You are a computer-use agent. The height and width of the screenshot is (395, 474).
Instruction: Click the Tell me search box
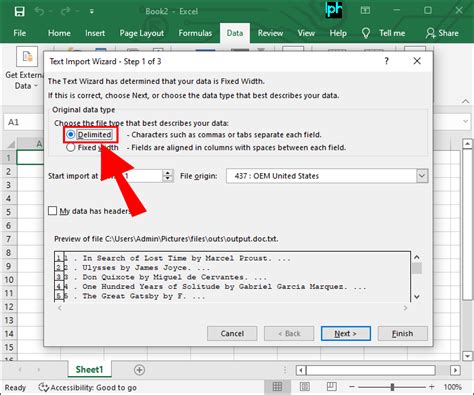[392, 33]
